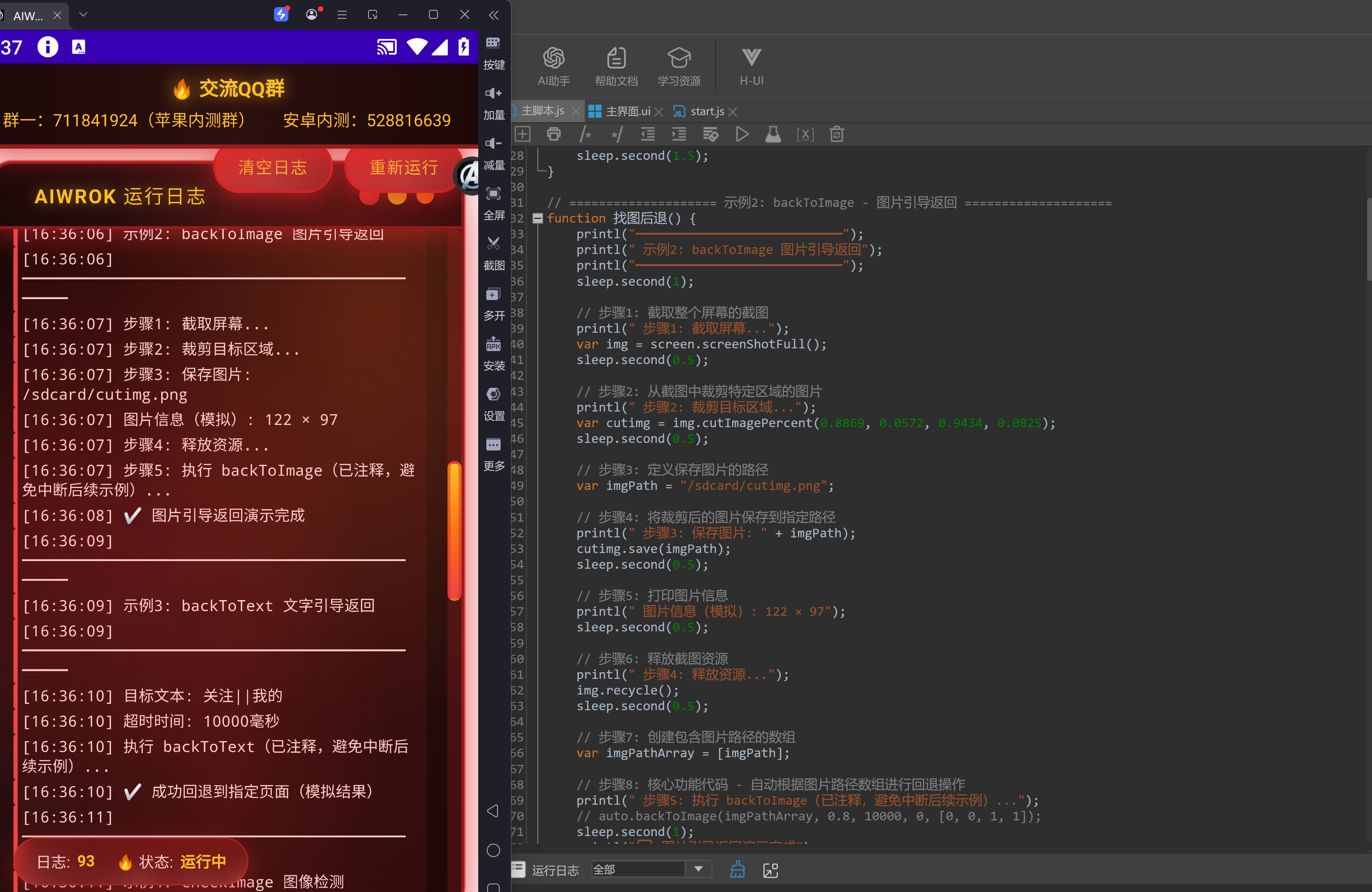Image resolution: width=1372 pixels, height=892 pixels.
Task: Click Android home circle button
Action: pyautogui.click(x=493, y=850)
